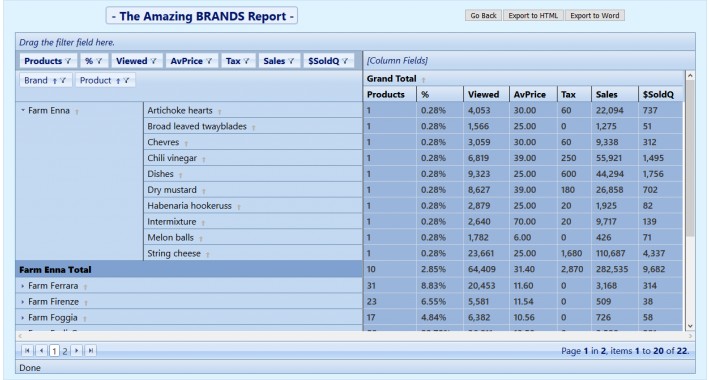710x380 pixels.
Task: Collapse the Farm Enna brand group
Action: [23, 110]
